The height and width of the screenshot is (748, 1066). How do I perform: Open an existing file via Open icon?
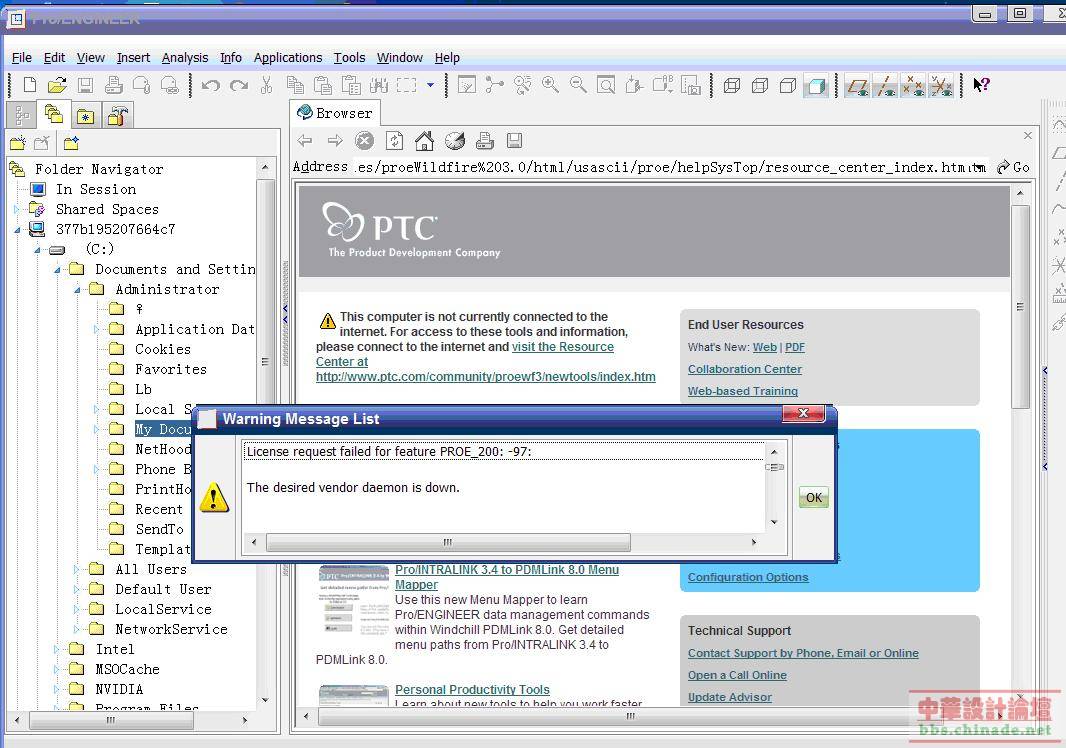tap(57, 85)
